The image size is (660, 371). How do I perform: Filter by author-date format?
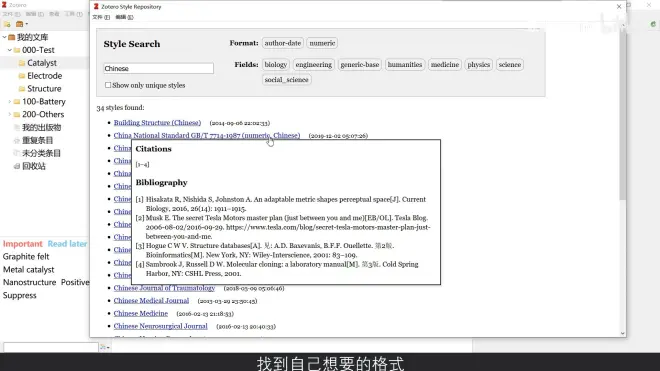click(283, 43)
